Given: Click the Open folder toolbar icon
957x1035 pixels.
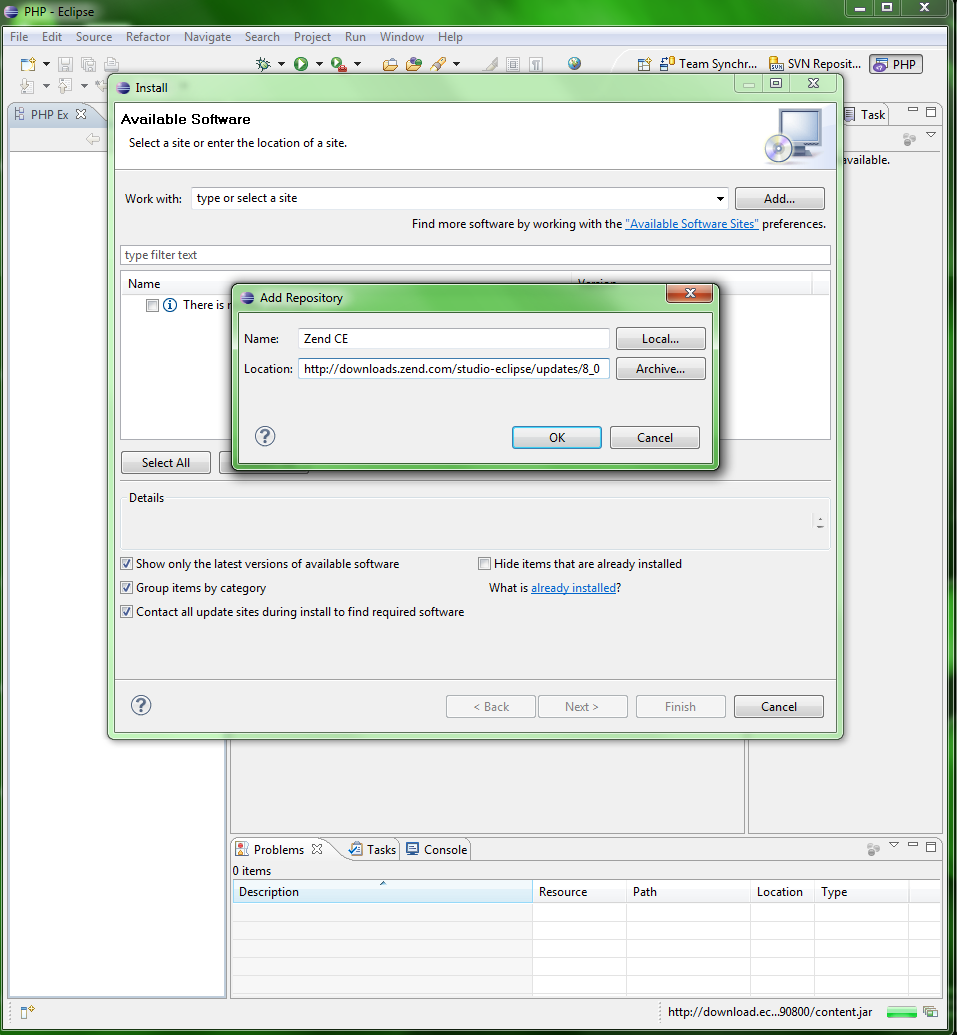Looking at the screenshot, I should point(390,64).
